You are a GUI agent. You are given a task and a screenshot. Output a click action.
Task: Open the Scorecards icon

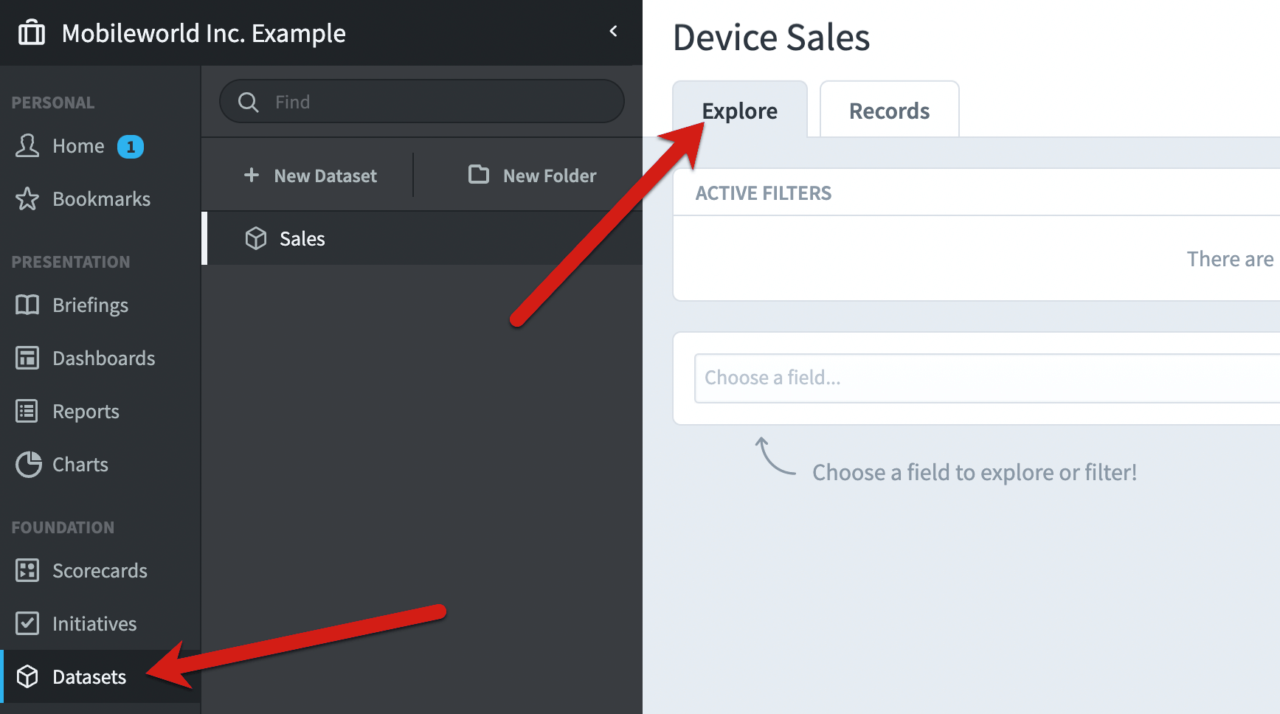[x=27, y=571]
